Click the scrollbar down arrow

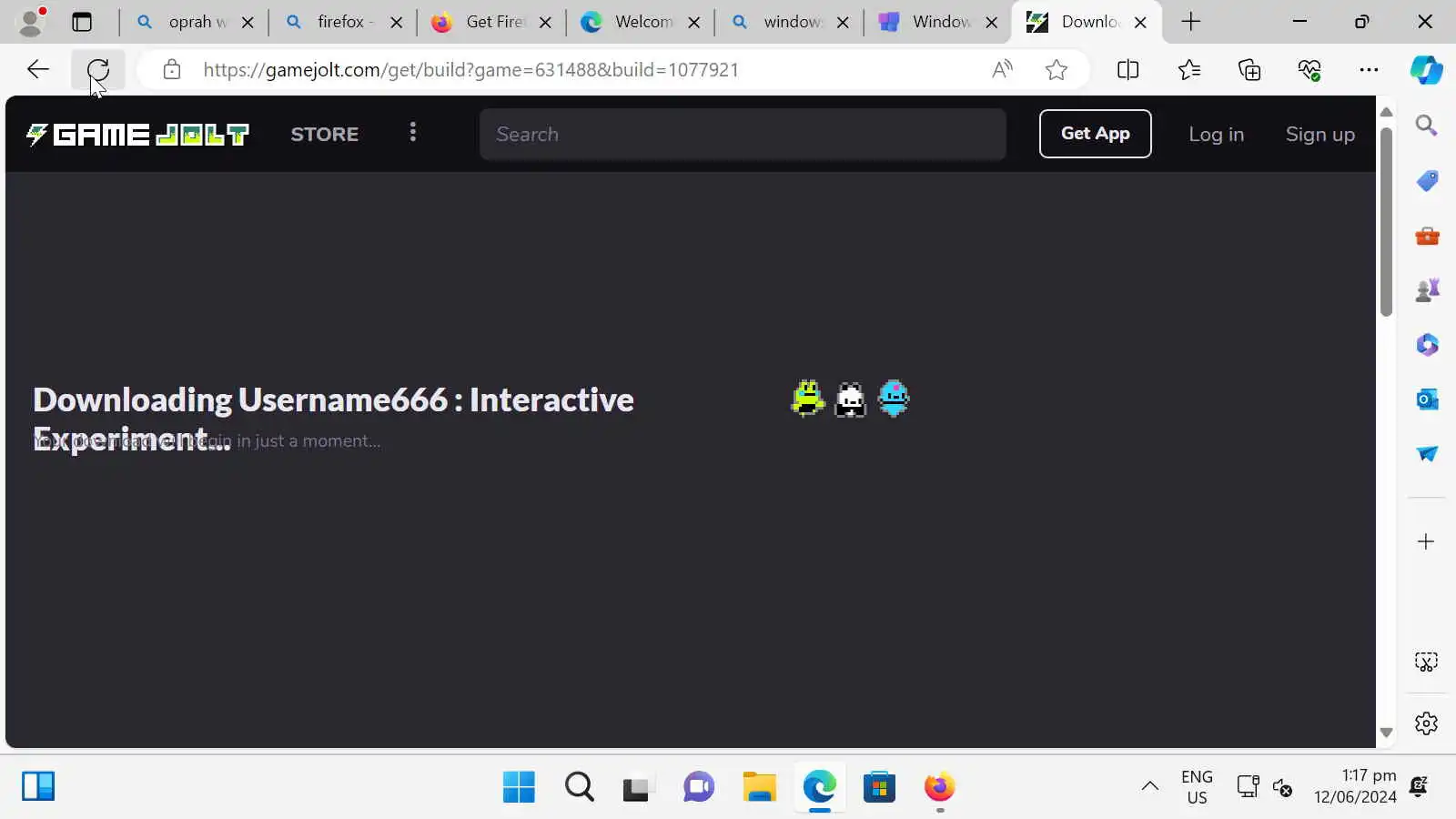(x=1386, y=733)
